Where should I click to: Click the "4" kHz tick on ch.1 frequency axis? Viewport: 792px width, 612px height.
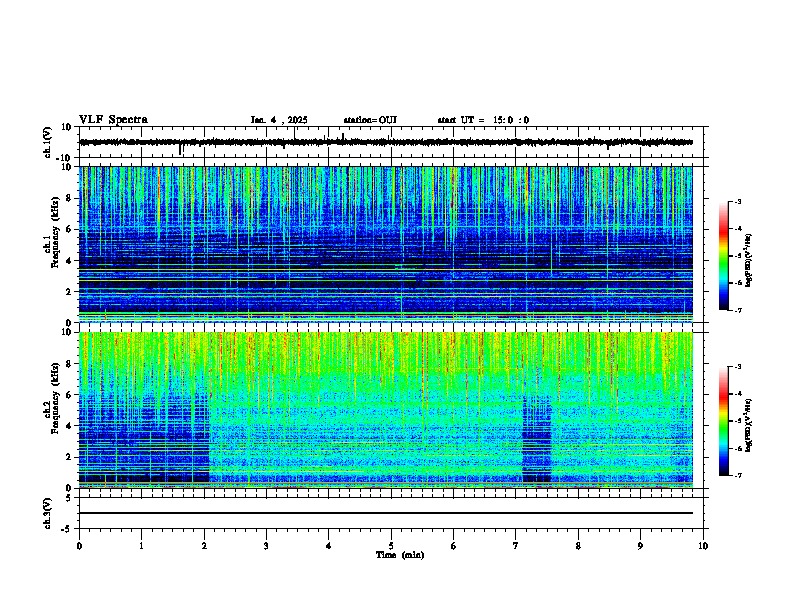click(69, 261)
